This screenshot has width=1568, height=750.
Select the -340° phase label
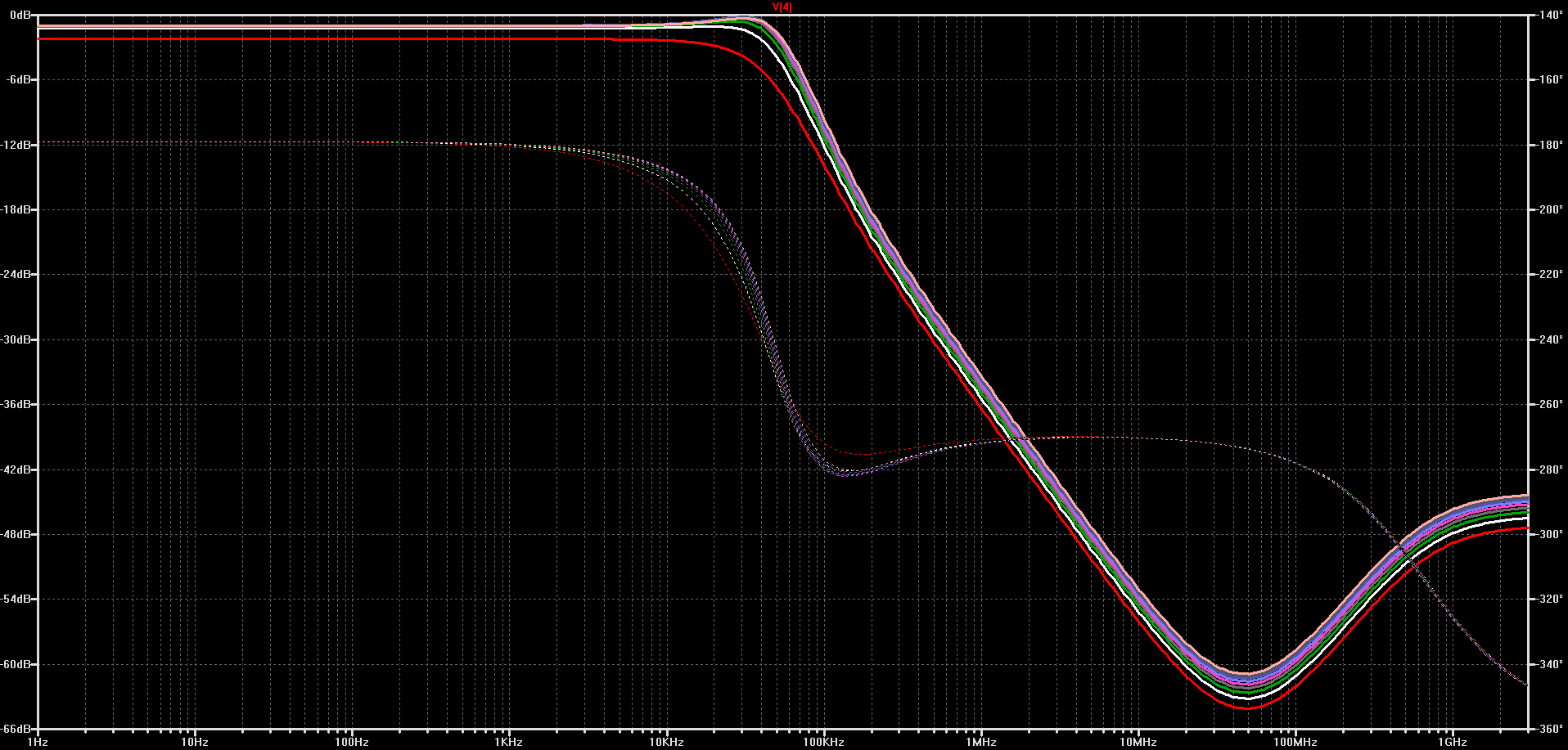pyautogui.click(x=1549, y=664)
